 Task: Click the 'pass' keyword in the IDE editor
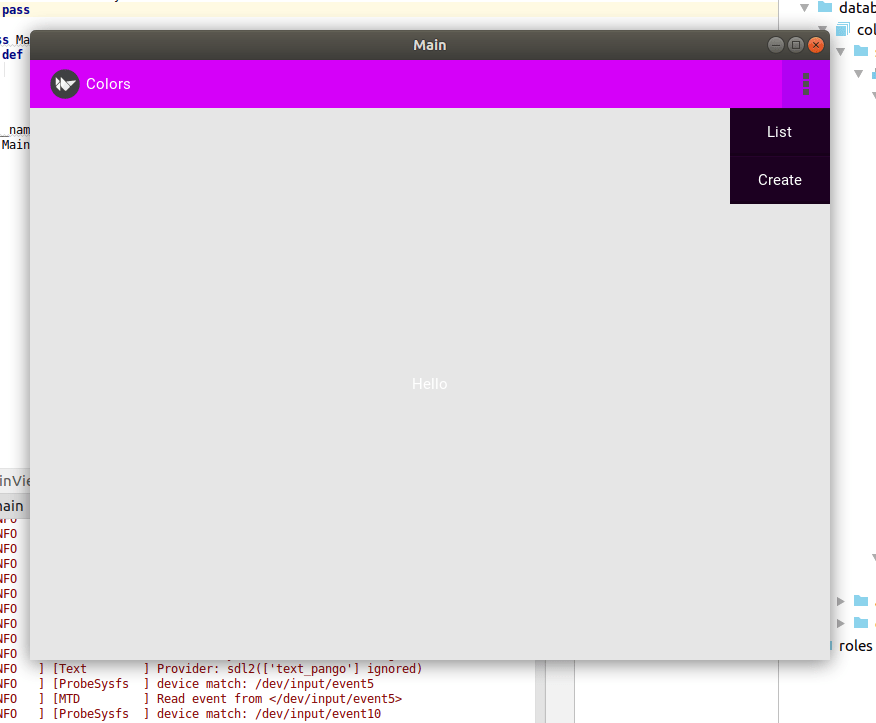point(16,10)
